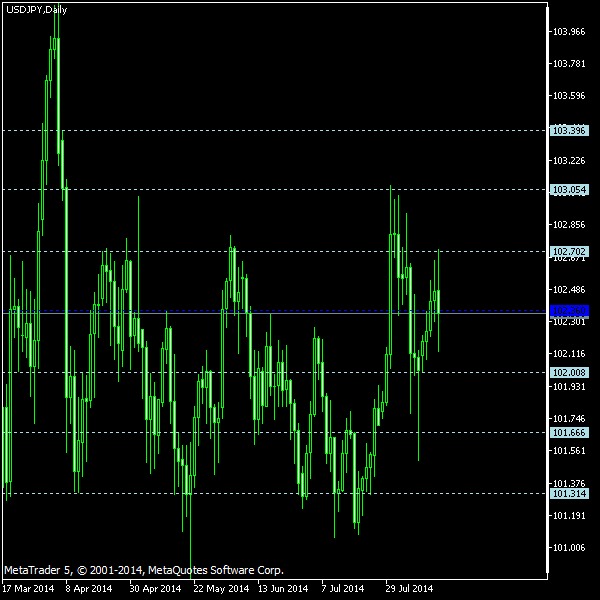Select the 101.666 price level label
Viewport: 600px width, 600px height.
569,432
